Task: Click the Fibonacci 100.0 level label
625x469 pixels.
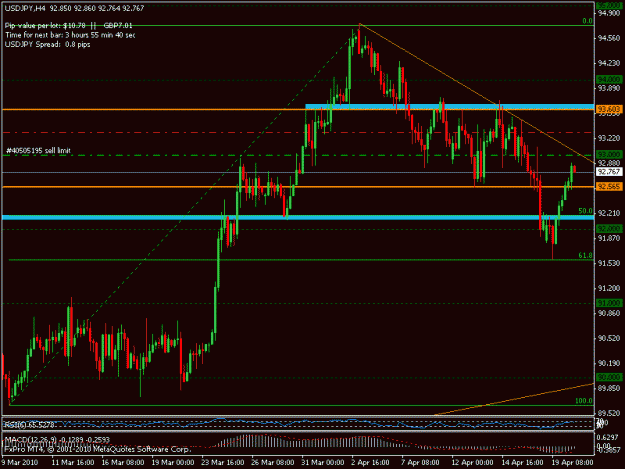Action: (x=584, y=401)
